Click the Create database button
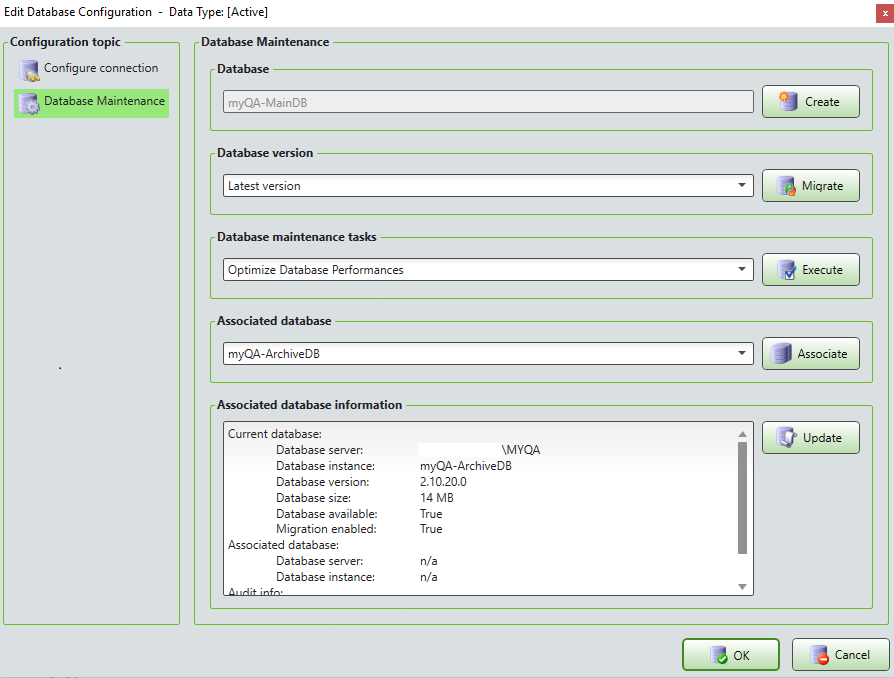The image size is (894, 678). (x=810, y=102)
